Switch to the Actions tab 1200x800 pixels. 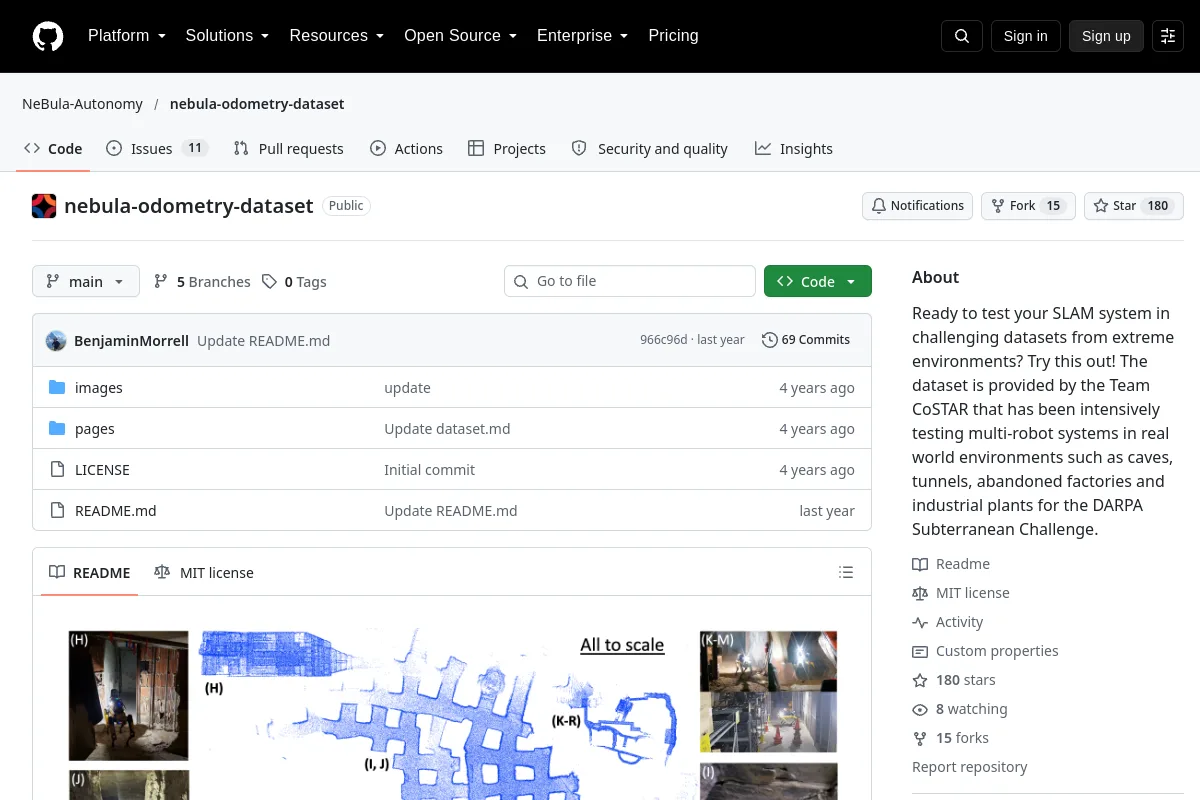coord(406,148)
